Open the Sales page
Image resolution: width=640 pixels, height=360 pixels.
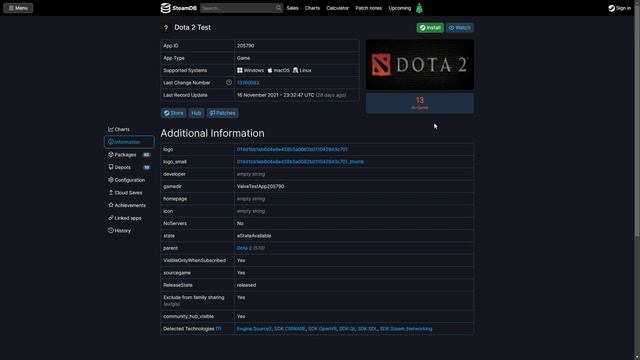point(292,8)
